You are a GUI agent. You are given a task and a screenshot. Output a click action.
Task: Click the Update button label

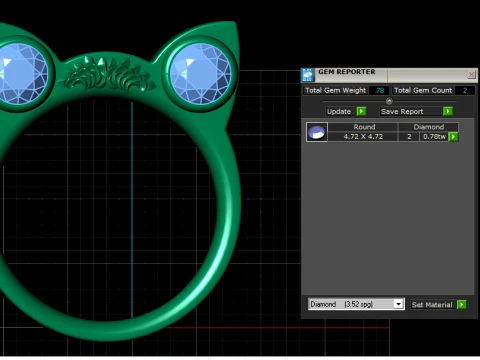point(339,111)
